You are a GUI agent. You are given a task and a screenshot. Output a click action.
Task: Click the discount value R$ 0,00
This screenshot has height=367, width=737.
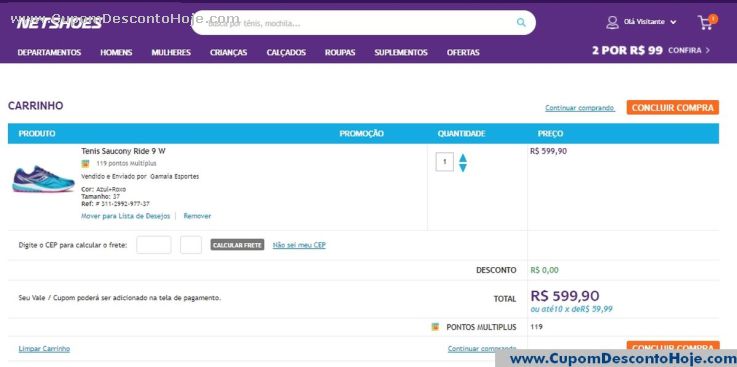[x=545, y=270]
